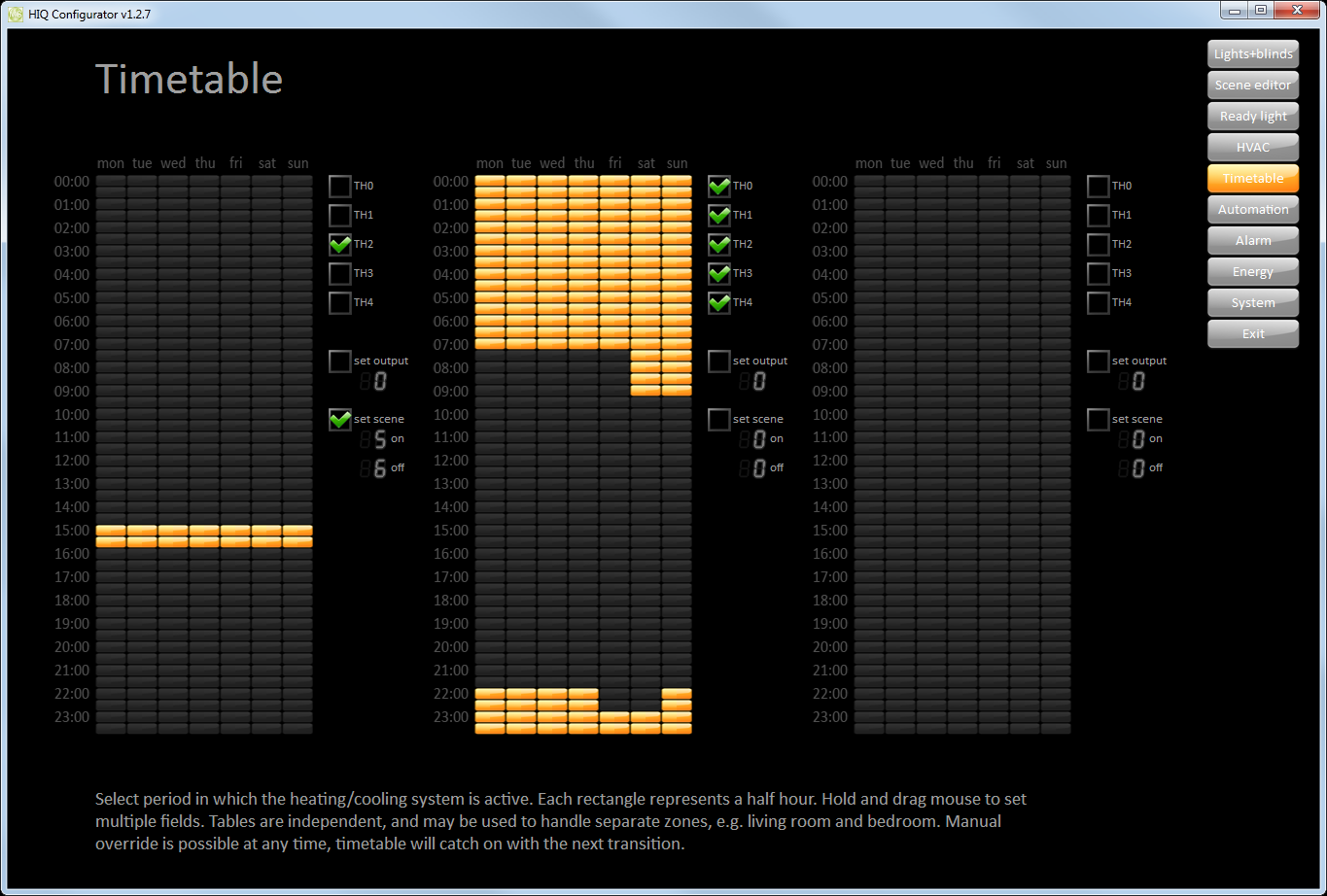This screenshot has width=1327, height=896.
Task: Open the Lights+blinds page
Action: click(1252, 54)
